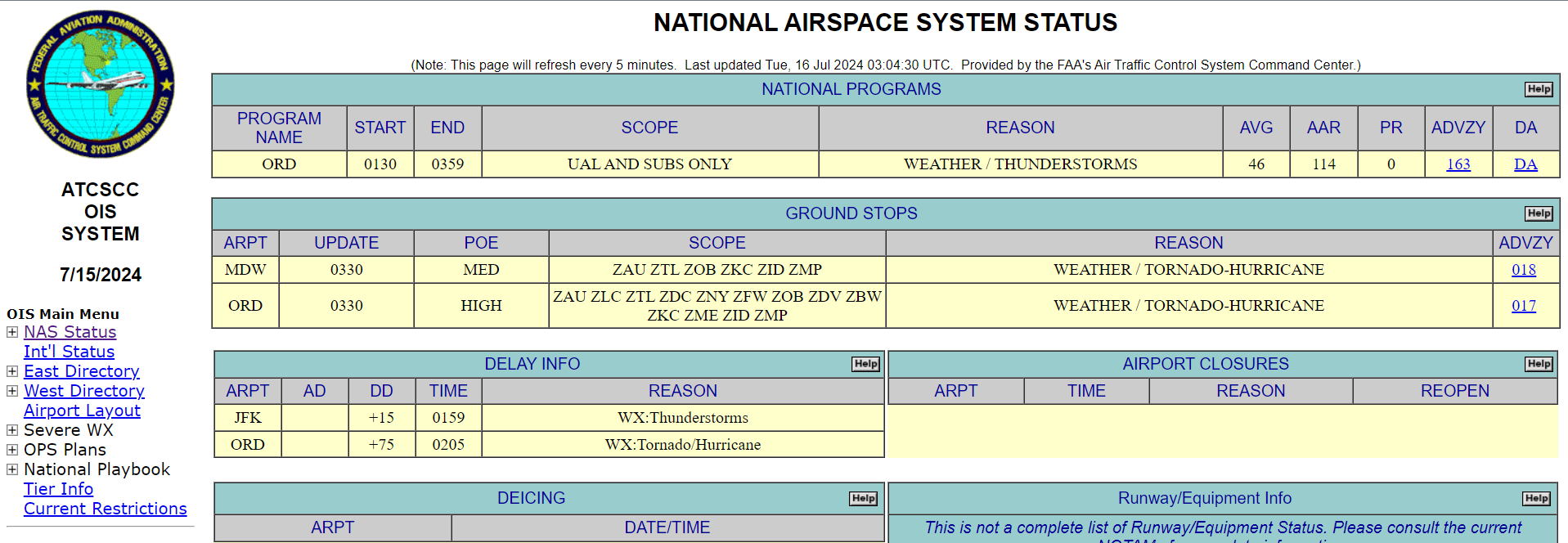The image size is (1568, 543).
Task: Click 'WX:Tornado/Hurricane' delay reason
Action: click(683, 445)
